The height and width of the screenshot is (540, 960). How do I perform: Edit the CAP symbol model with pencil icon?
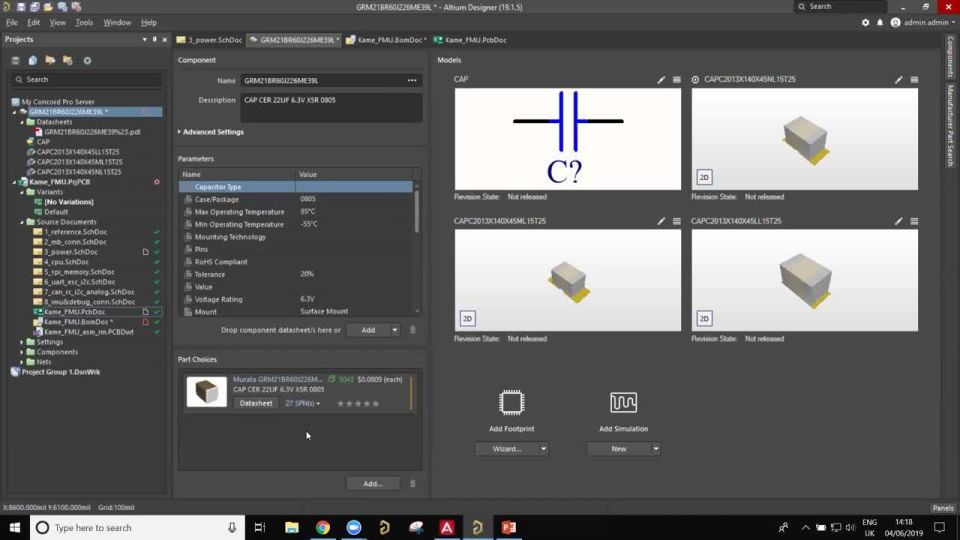(x=661, y=80)
